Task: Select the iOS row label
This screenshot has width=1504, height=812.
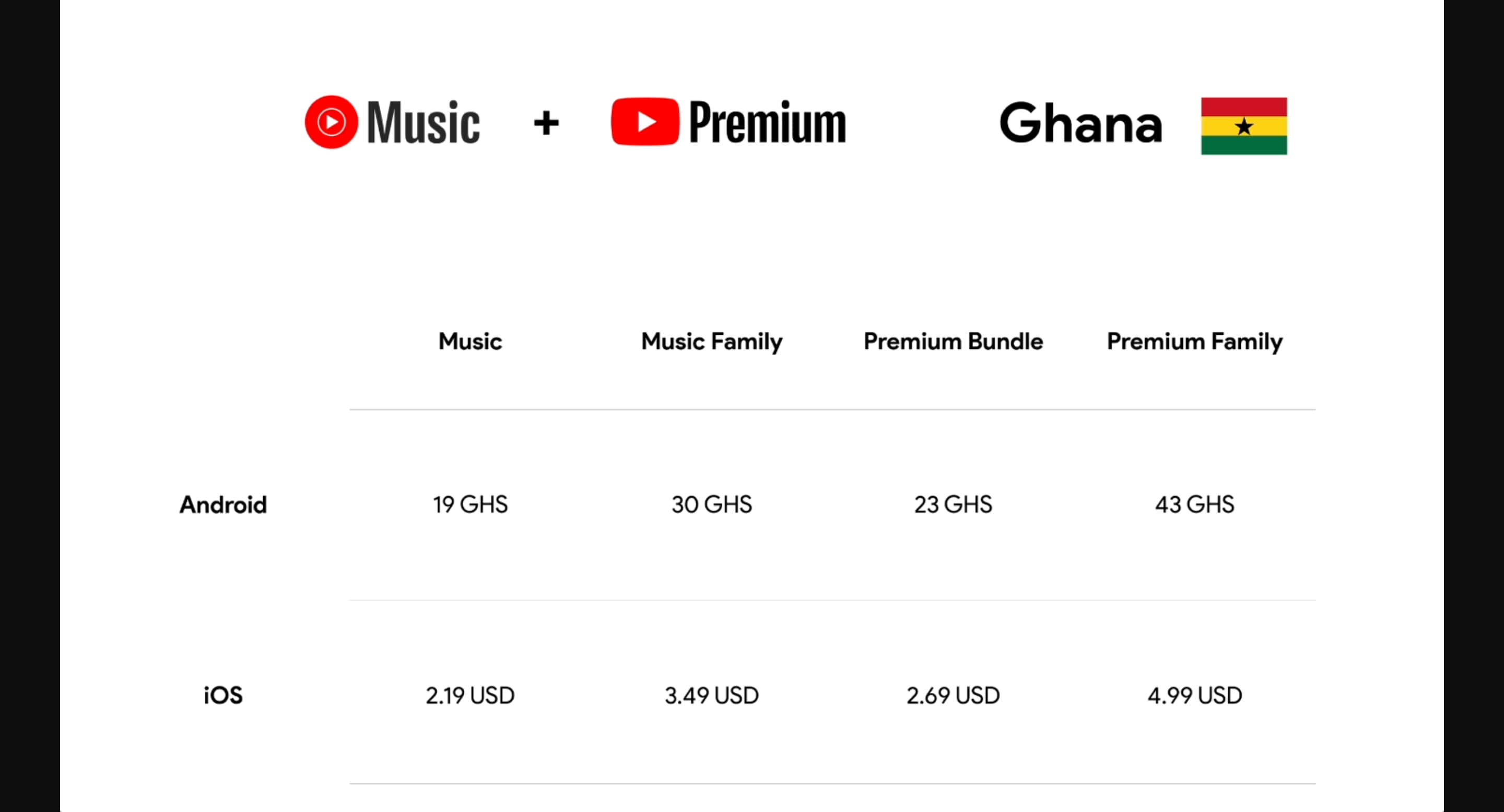Action: tap(223, 695)
